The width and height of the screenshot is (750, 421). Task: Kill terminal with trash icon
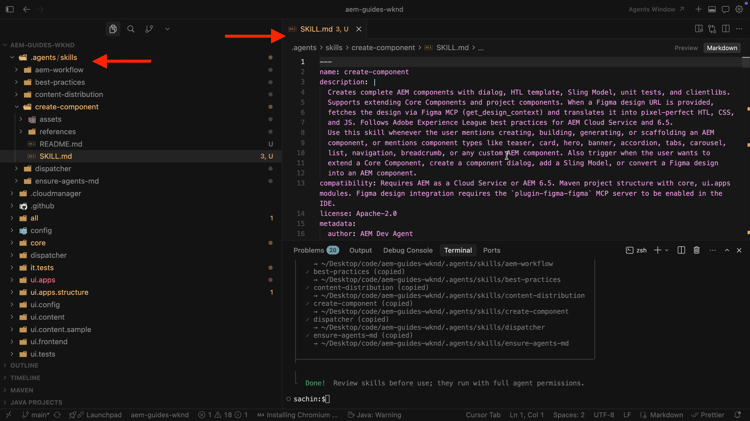[x=696, y=250]
